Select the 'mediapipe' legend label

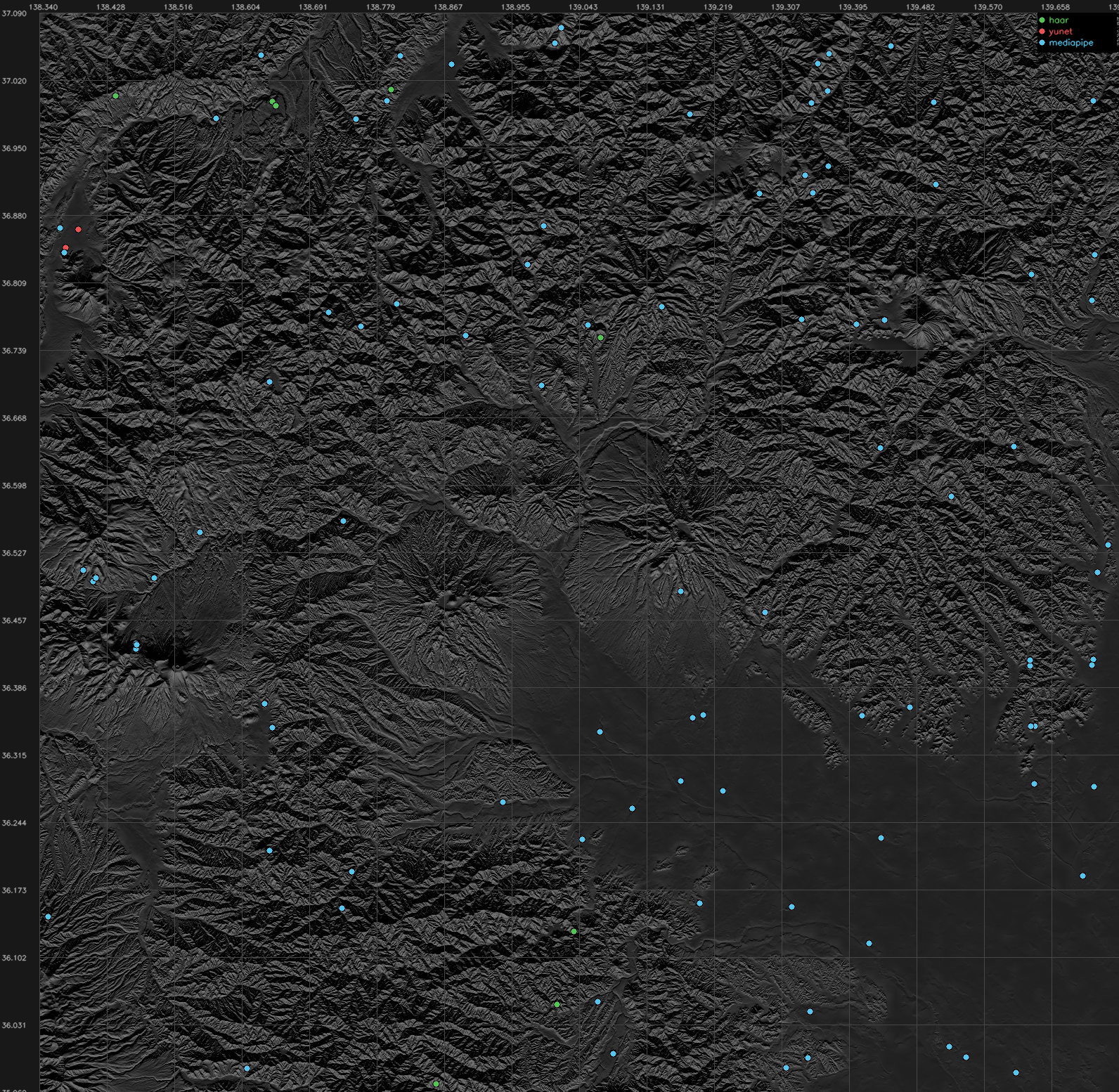pyautogui.click(x=1071, y=43)
